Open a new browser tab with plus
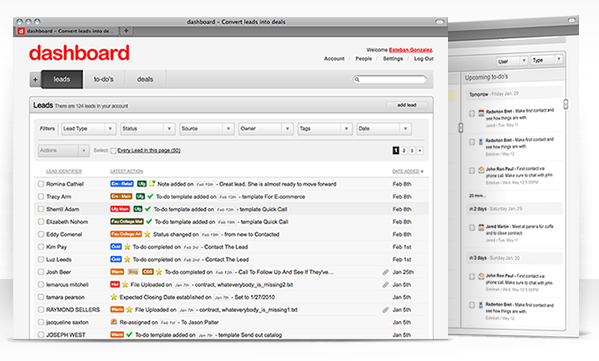The image size is (599, 361). pyautogui.click(x=126, y=31)
